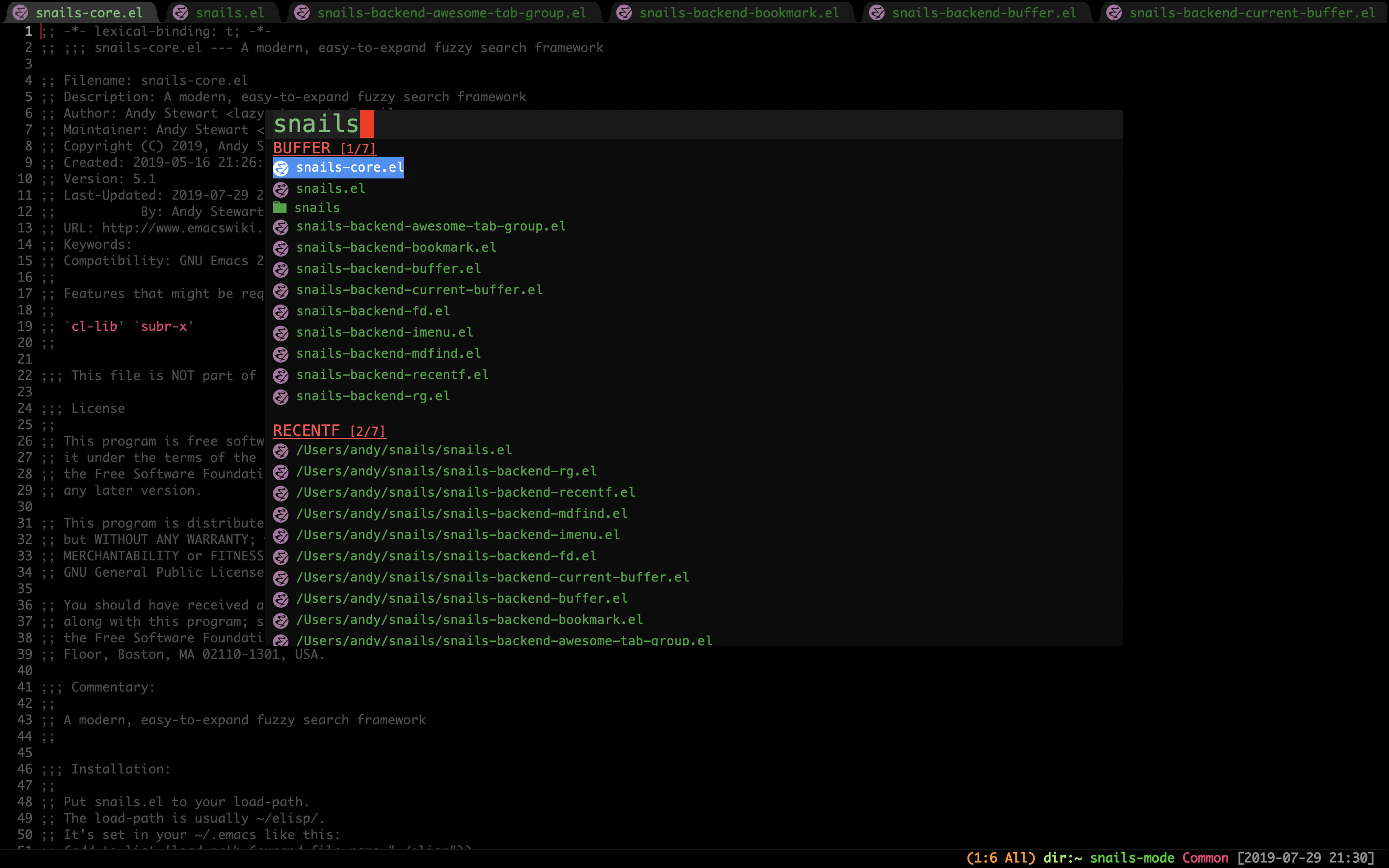Click the icon beside the snails-backend-mdfind.el recentf entry

[x=281, y=515]
